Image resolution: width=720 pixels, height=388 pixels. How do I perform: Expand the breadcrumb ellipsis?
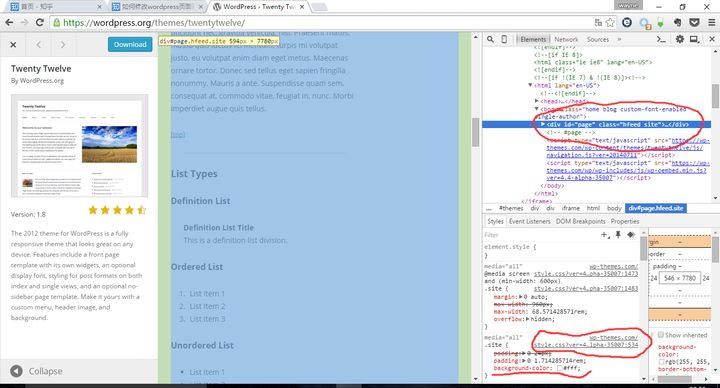[x=489, y=208]
